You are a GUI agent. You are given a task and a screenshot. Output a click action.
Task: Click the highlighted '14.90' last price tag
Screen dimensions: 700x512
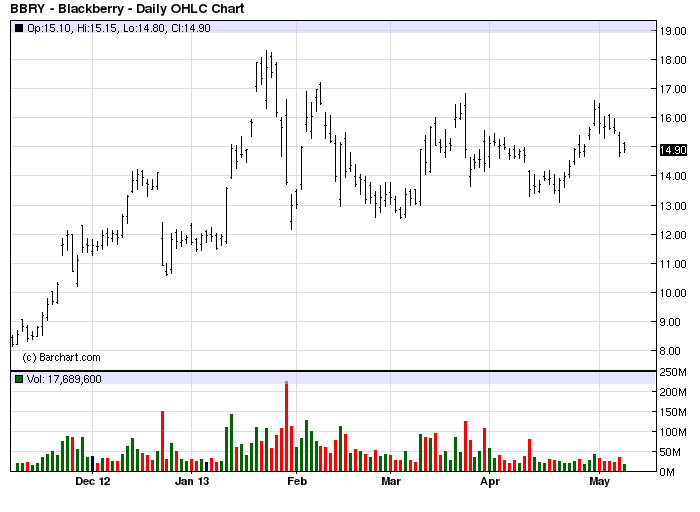coord(673,150)
